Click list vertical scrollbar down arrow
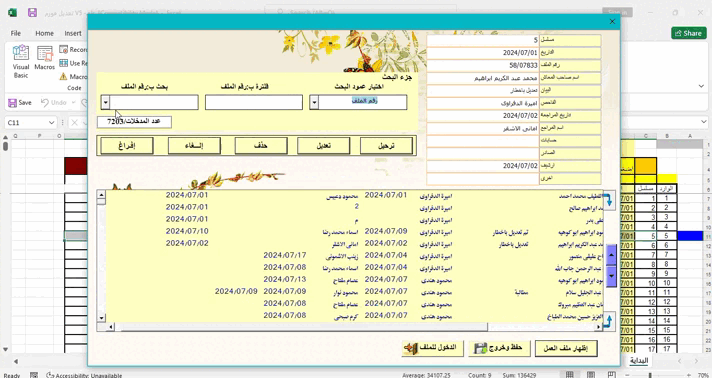The image size is (712, 378). pos(101,318)
